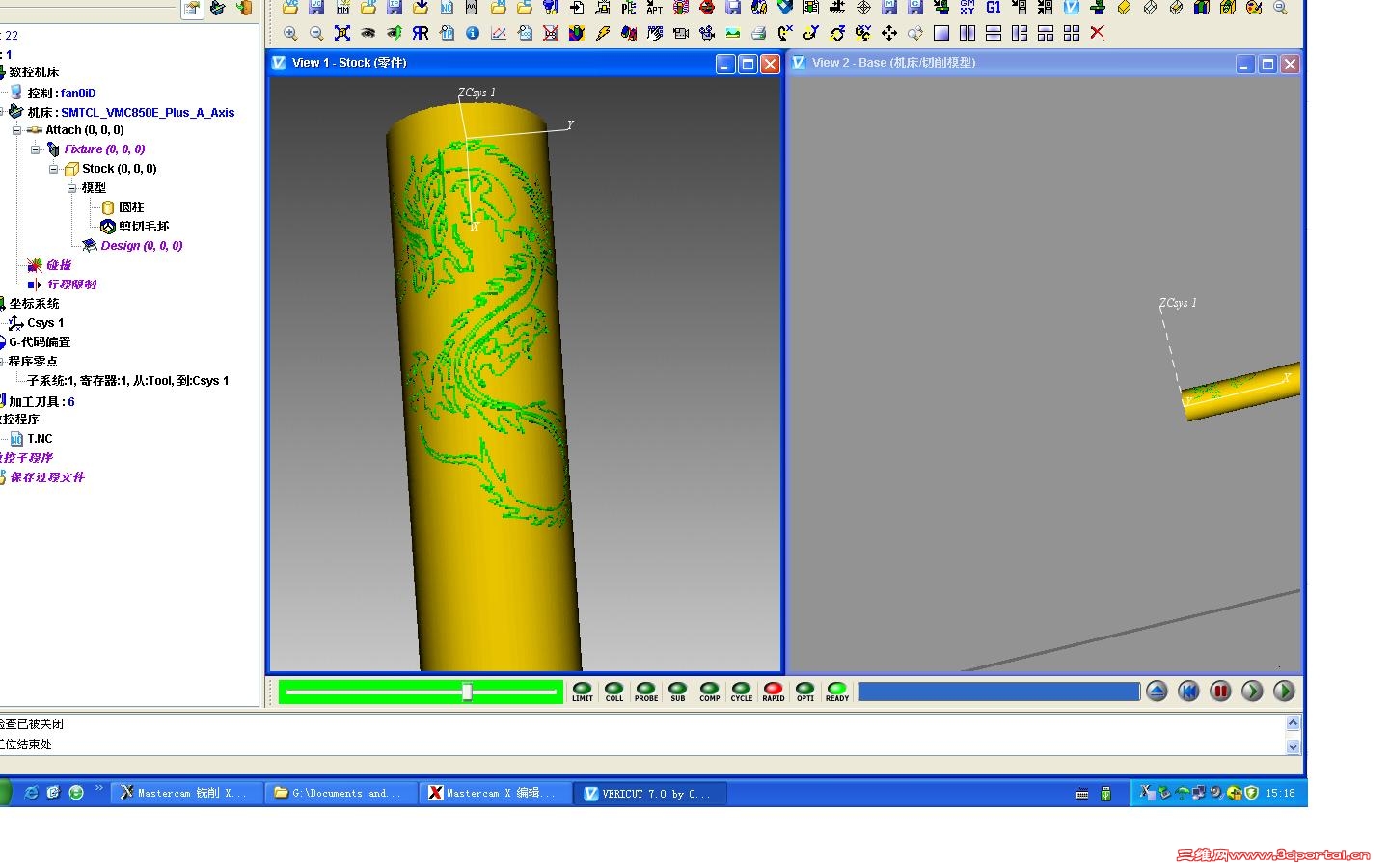Image resolution: width=1389 pixels, height=868 pixels.
Task: Click the blue info circle icon
Action: (x=473, y=33)
